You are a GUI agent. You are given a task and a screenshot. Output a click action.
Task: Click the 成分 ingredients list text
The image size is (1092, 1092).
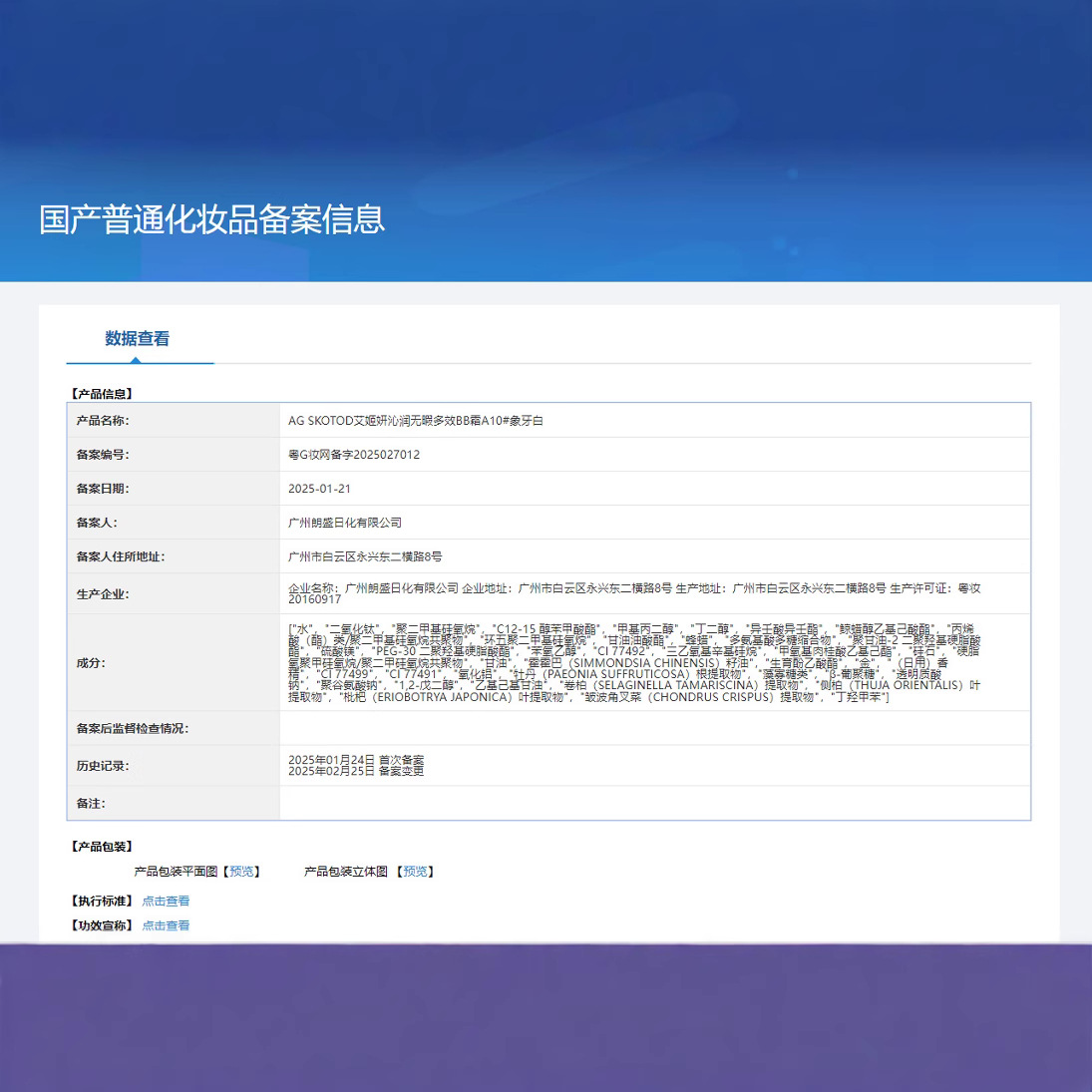click(634, 662)
